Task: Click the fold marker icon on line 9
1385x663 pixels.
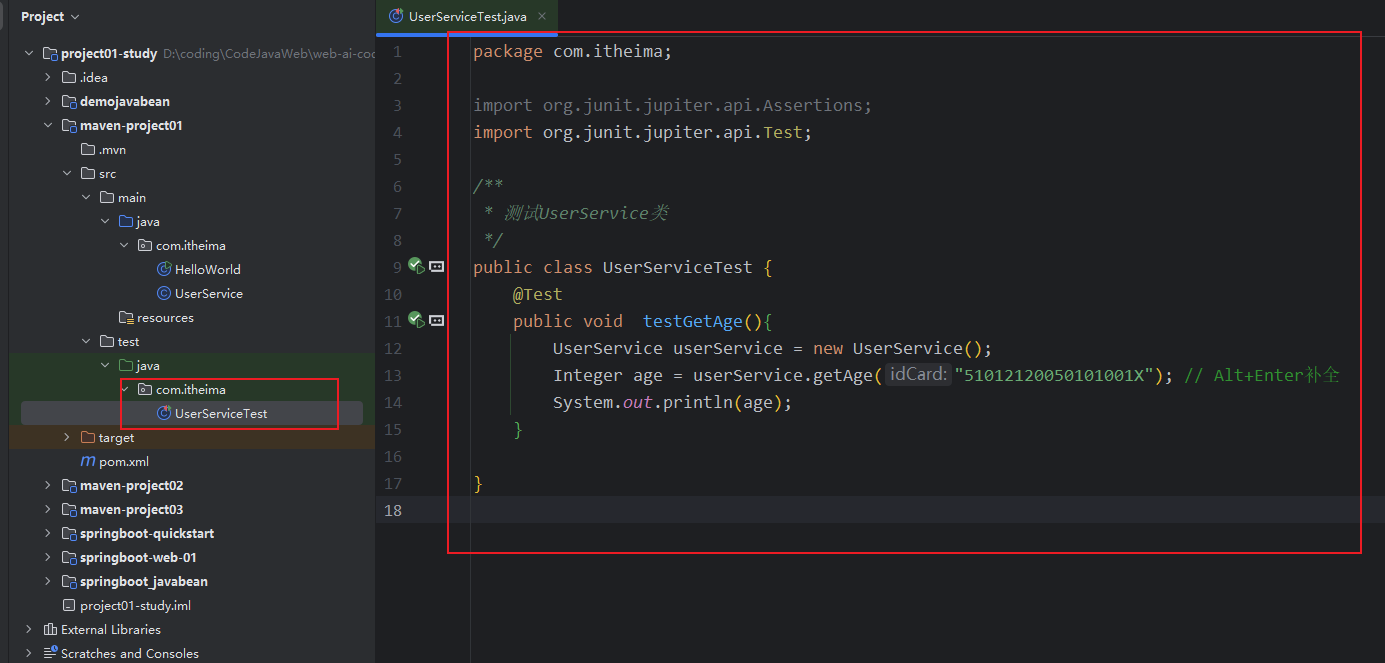Action: coord(437,267)
